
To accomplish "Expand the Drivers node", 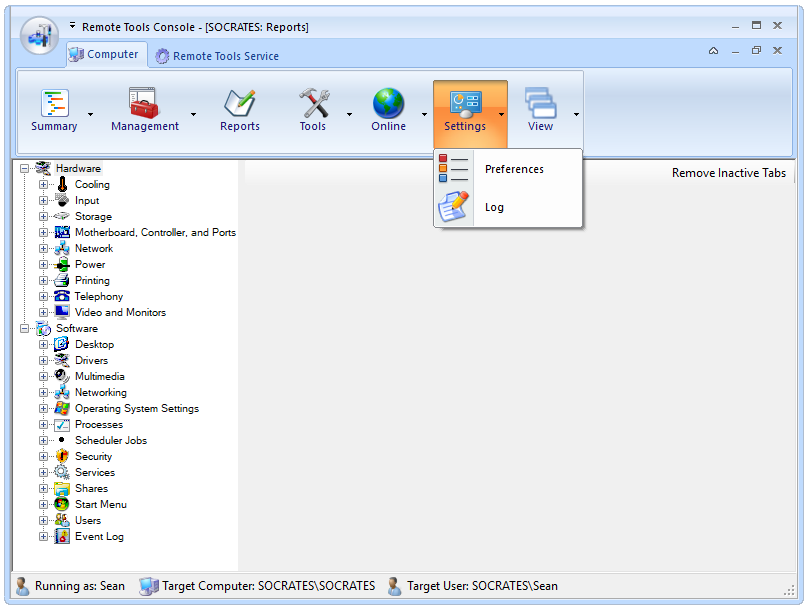I will pos(43,360).
